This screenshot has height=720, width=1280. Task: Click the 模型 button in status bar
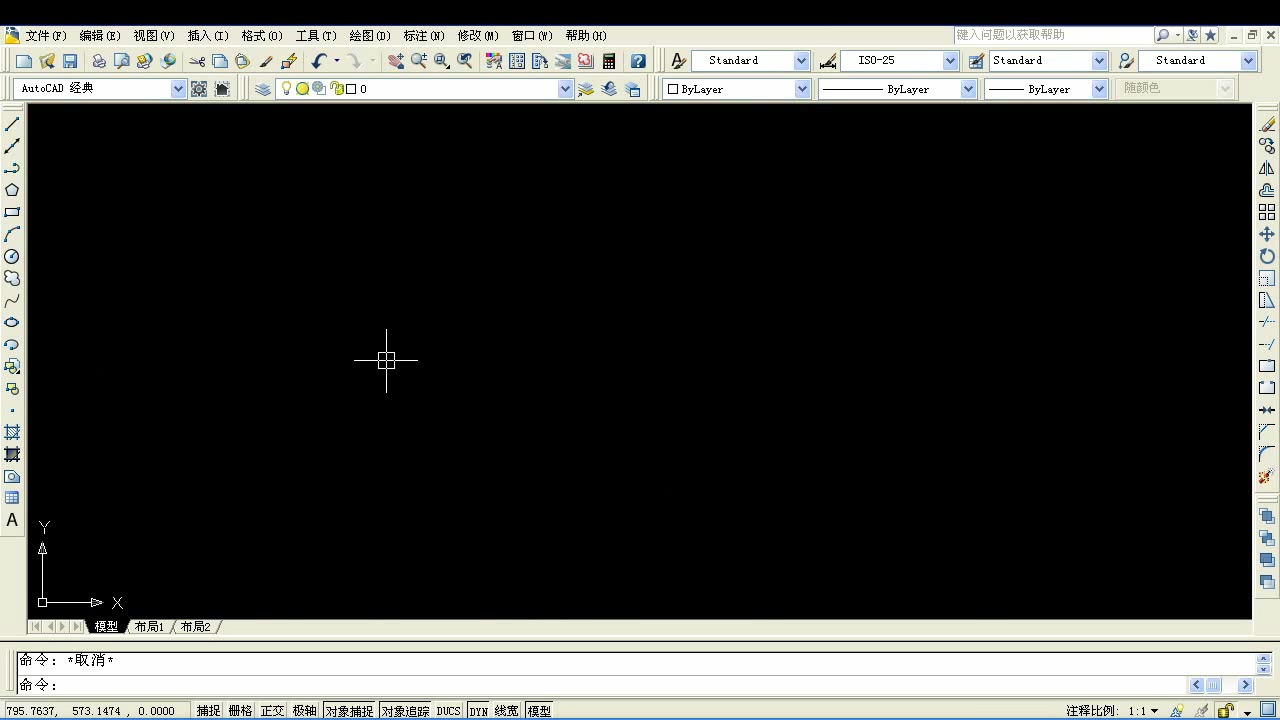[539, 711]
